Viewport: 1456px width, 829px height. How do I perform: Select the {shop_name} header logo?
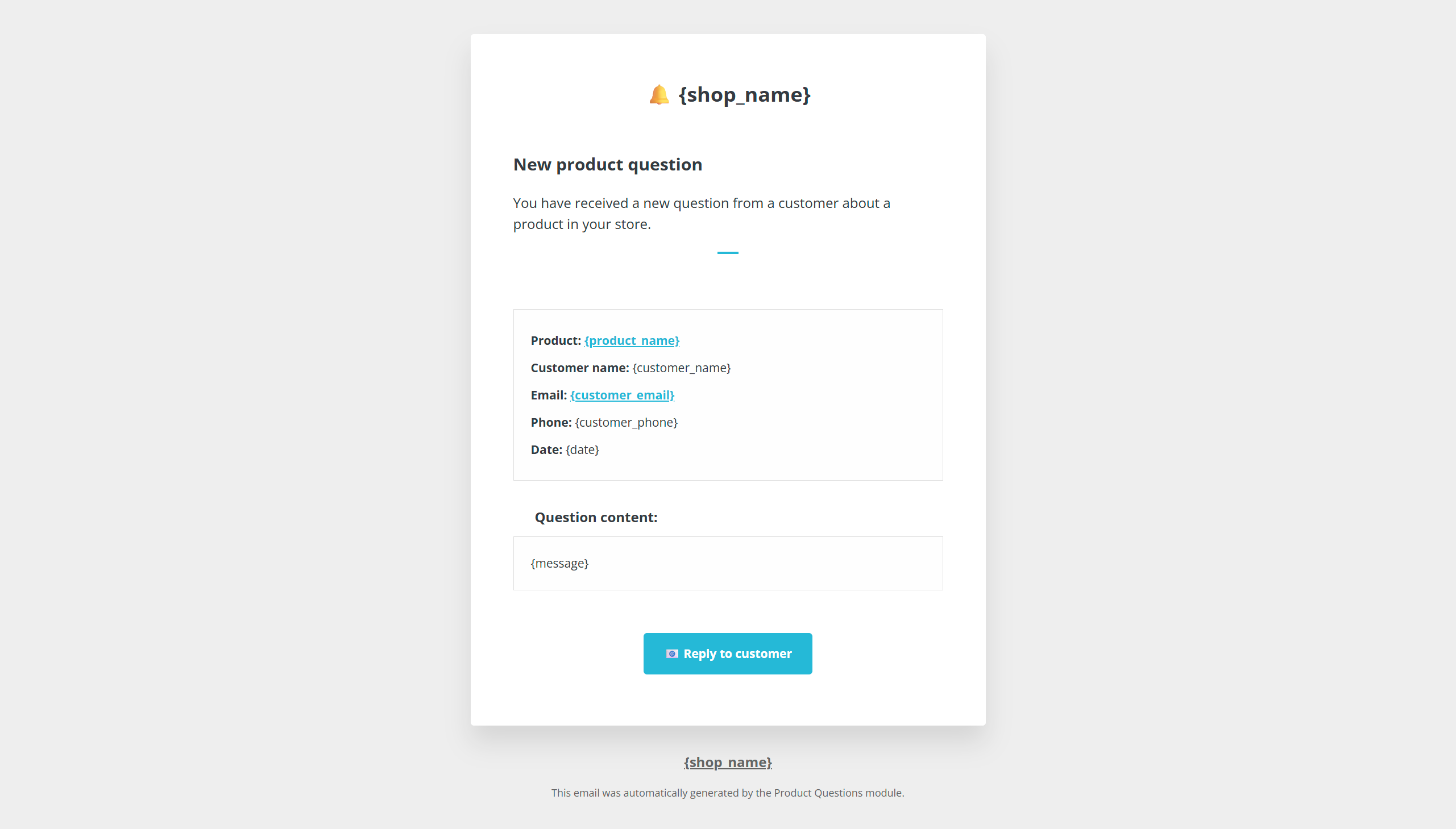coord(744,94)
